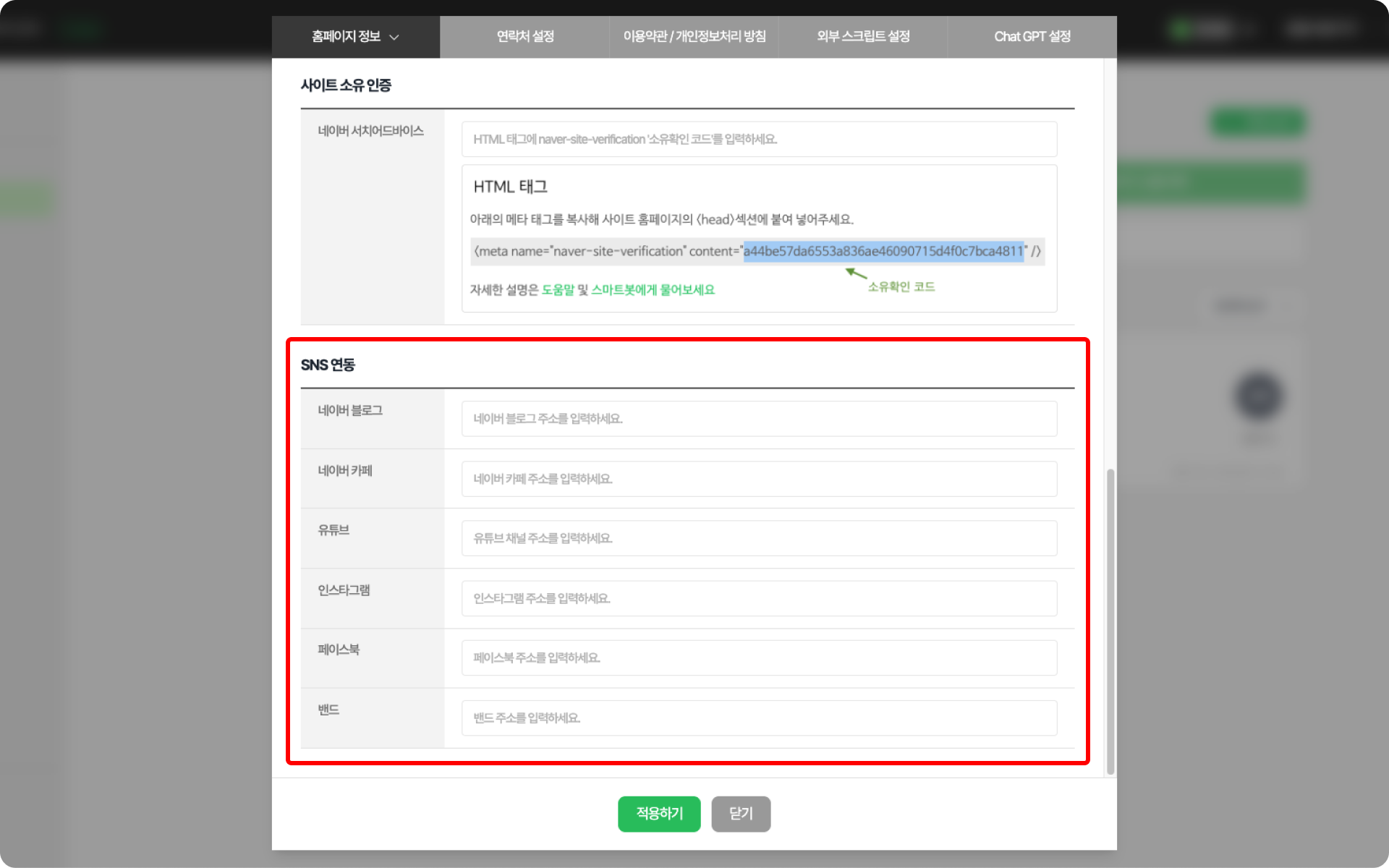Click the 네이버 카페 address field
This screenshot has width=1389, height=868.
(759, 479)
